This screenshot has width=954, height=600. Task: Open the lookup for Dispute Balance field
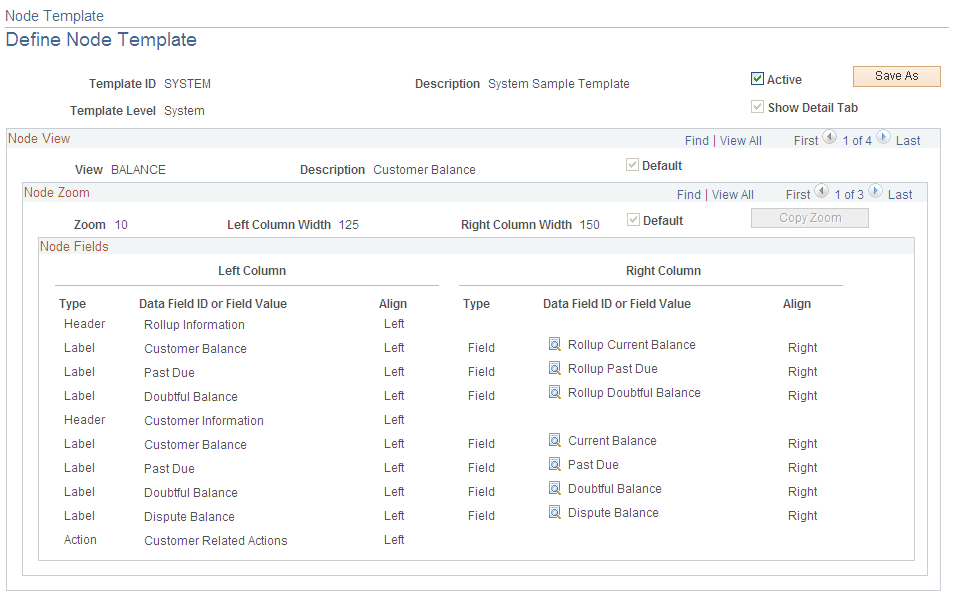[x=555, y=511]
